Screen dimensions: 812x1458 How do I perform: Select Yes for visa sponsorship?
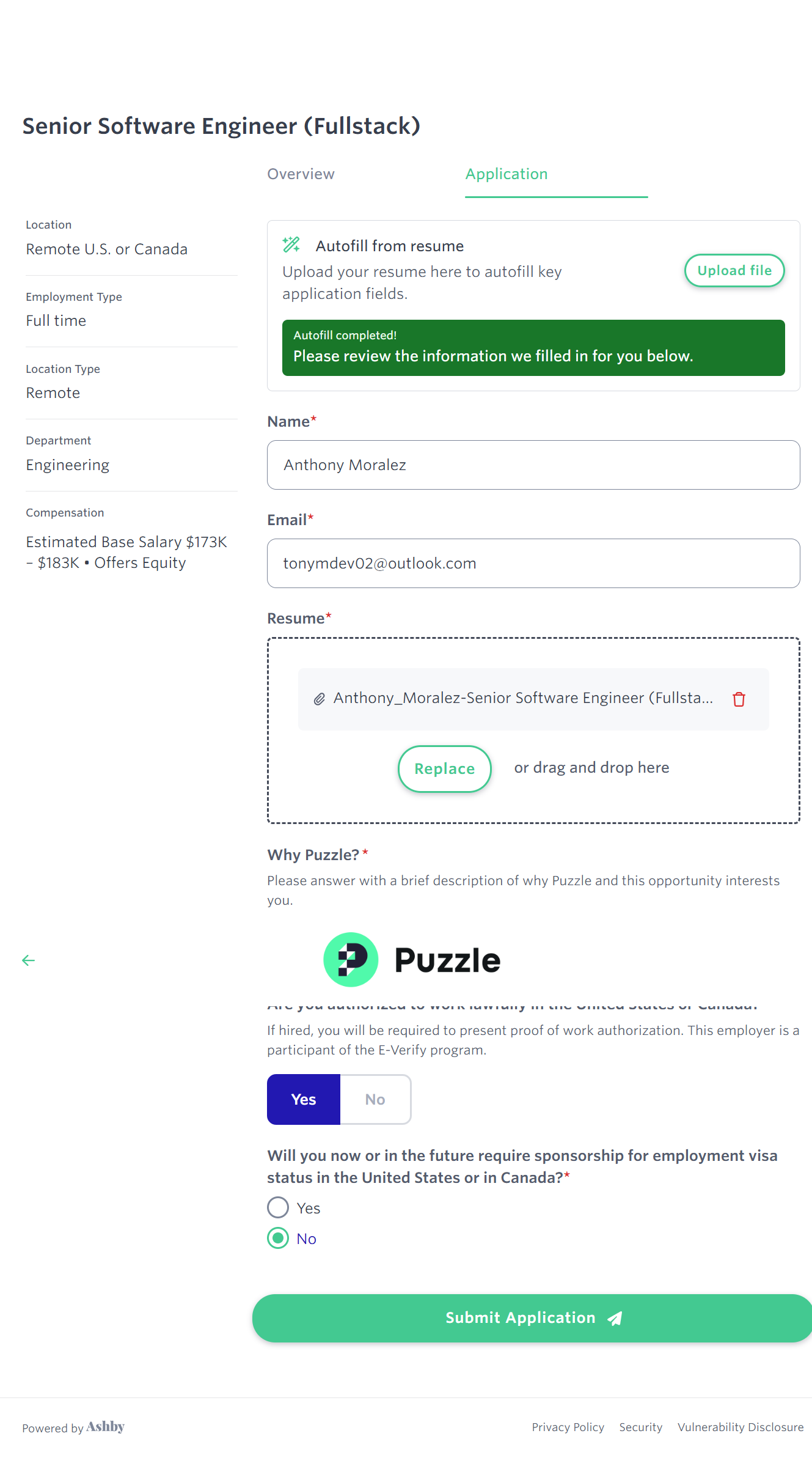click(x=278, y=1207)
